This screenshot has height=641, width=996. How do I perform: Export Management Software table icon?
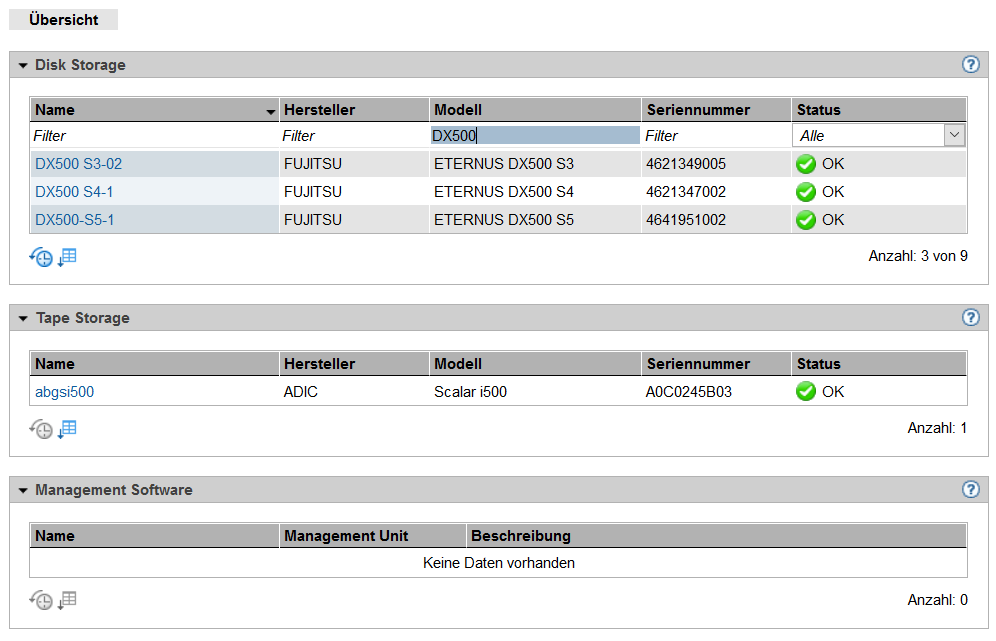(x=67, y=600)
